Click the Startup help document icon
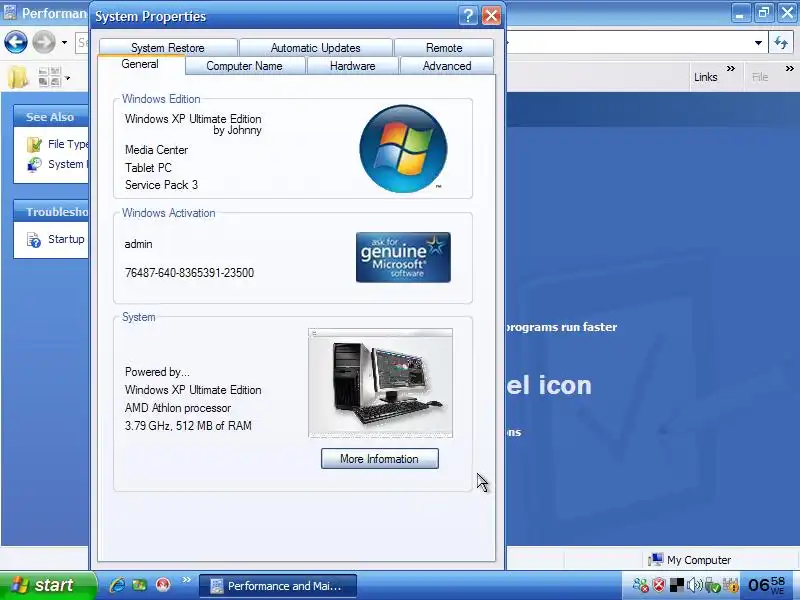The width and height of the screenshot is (800, 600). pos(34,239)
